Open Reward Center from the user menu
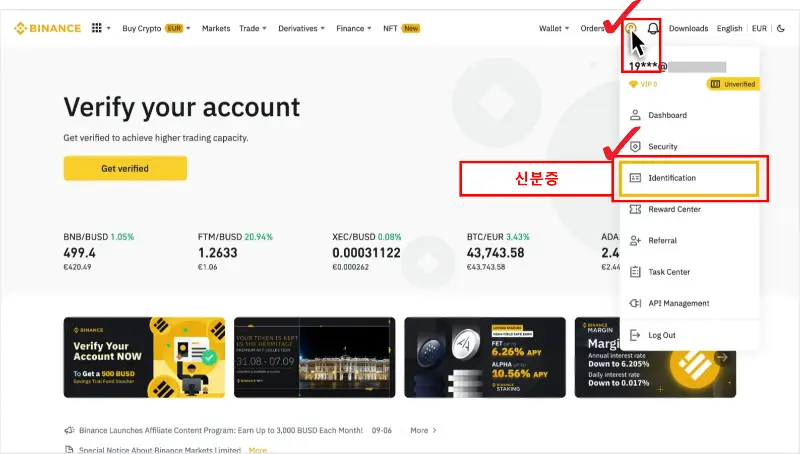This screenshot has height=454, width=800. (689, 209)
